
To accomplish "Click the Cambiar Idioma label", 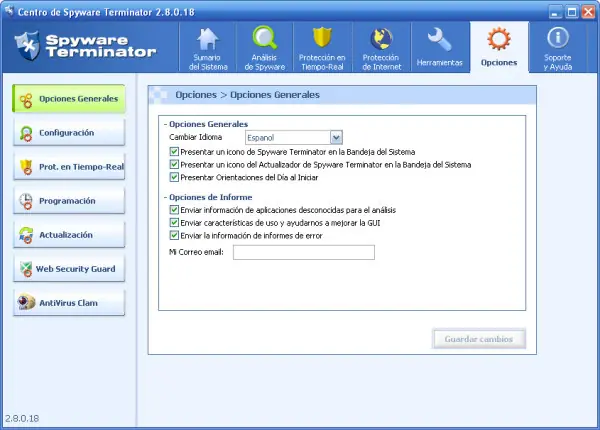I will point(196,137).
